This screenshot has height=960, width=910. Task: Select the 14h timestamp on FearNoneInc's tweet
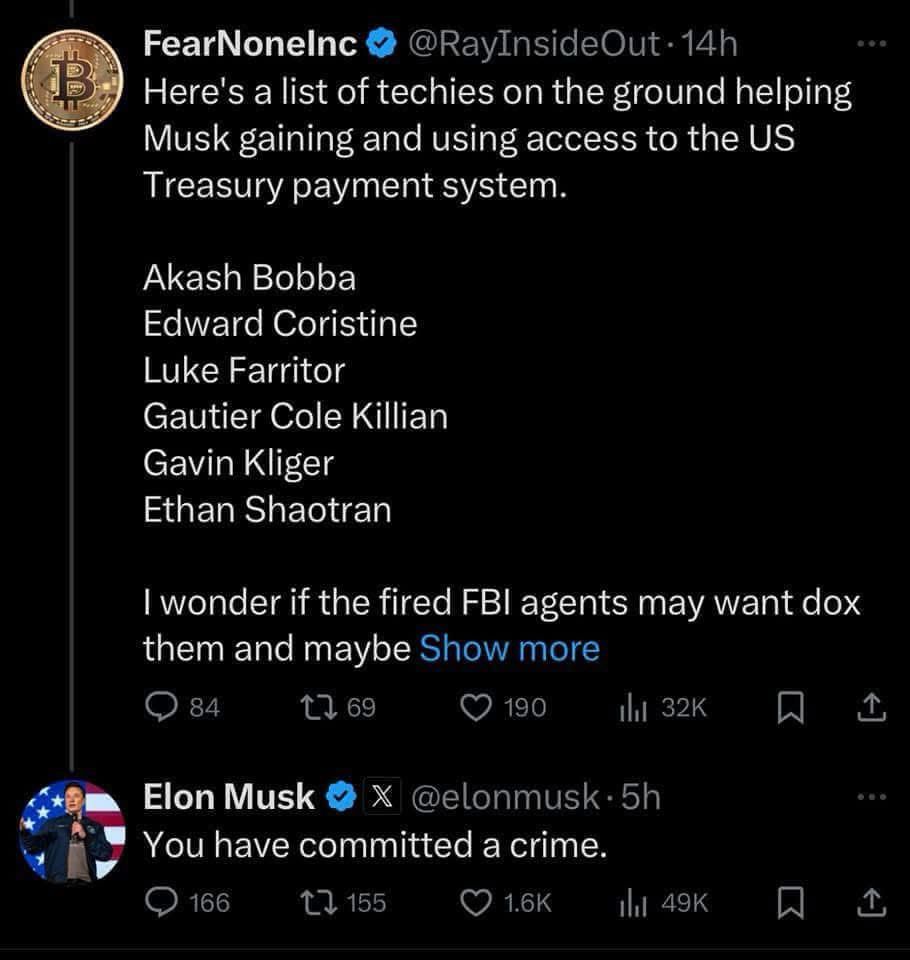tap(710, 43)
